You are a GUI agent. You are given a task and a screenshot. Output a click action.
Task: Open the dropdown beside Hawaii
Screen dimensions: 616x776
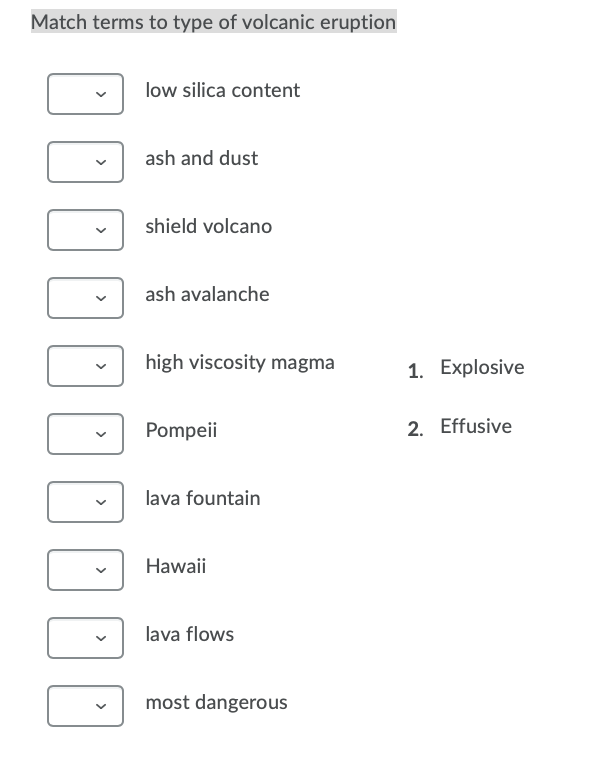tap(85, 570)
